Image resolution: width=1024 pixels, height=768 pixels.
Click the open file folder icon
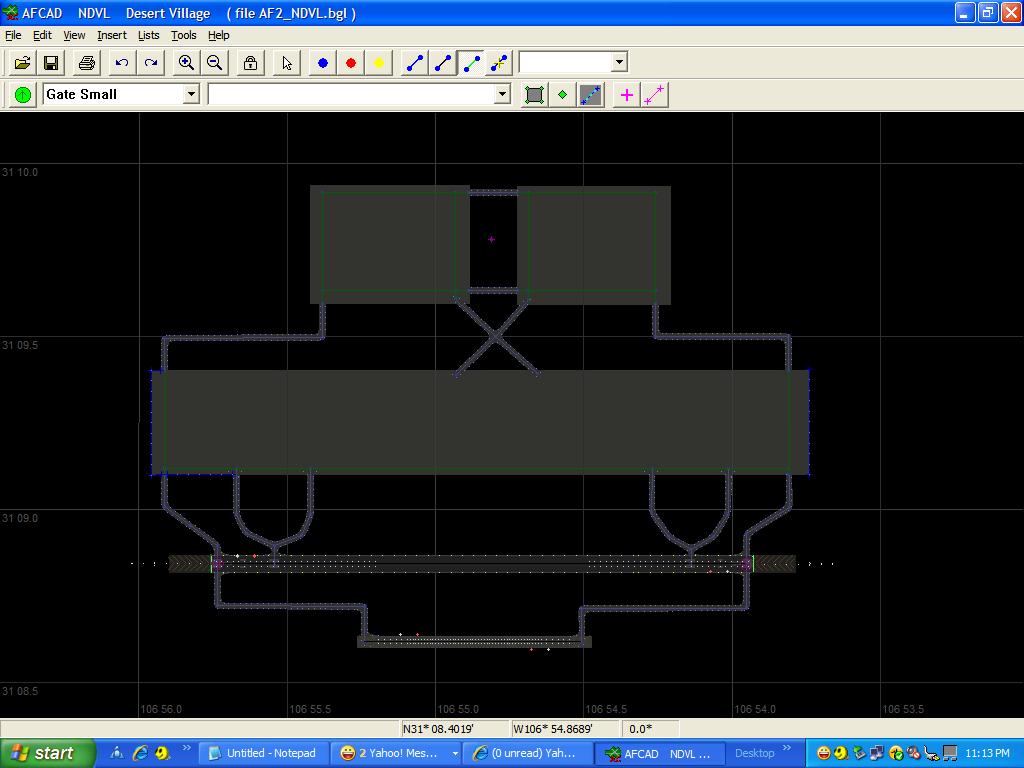tap(22, 63)
